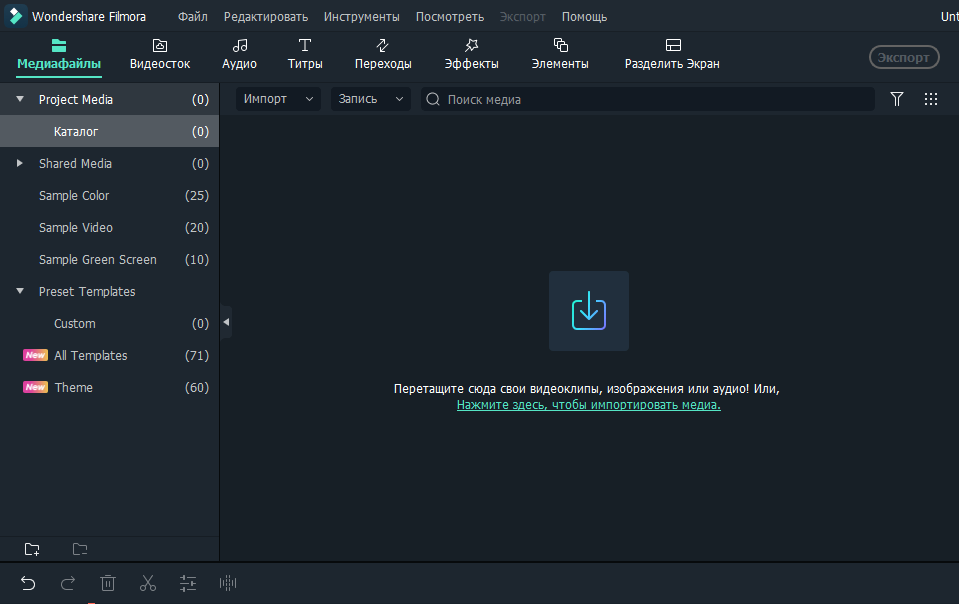Click the New badge beside Theme
Screen dimensions: 959x604
point(35,387)
